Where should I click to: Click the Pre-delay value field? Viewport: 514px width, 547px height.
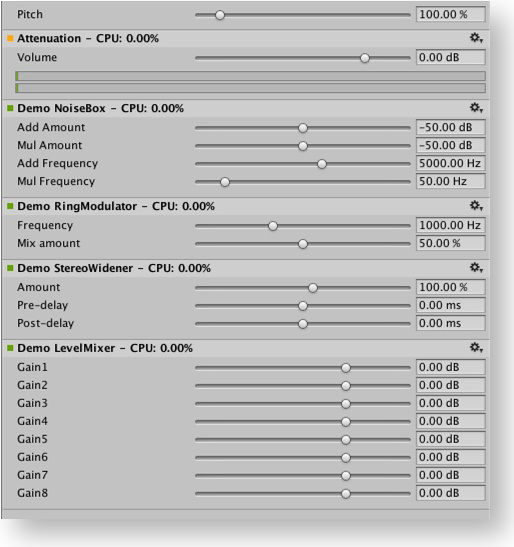450,305
